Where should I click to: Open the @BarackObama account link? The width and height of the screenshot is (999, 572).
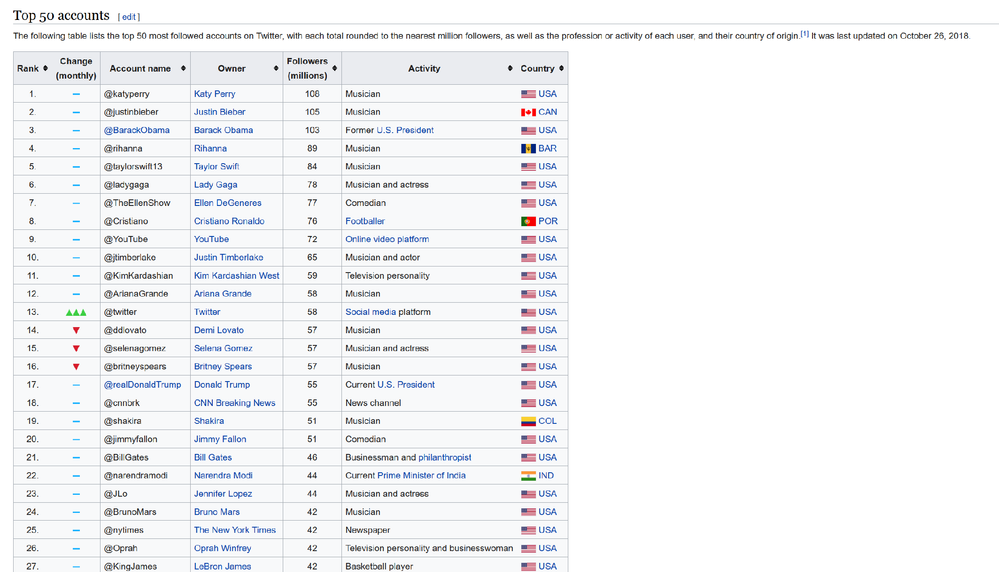pyautogui.click(x=136, y=130)
